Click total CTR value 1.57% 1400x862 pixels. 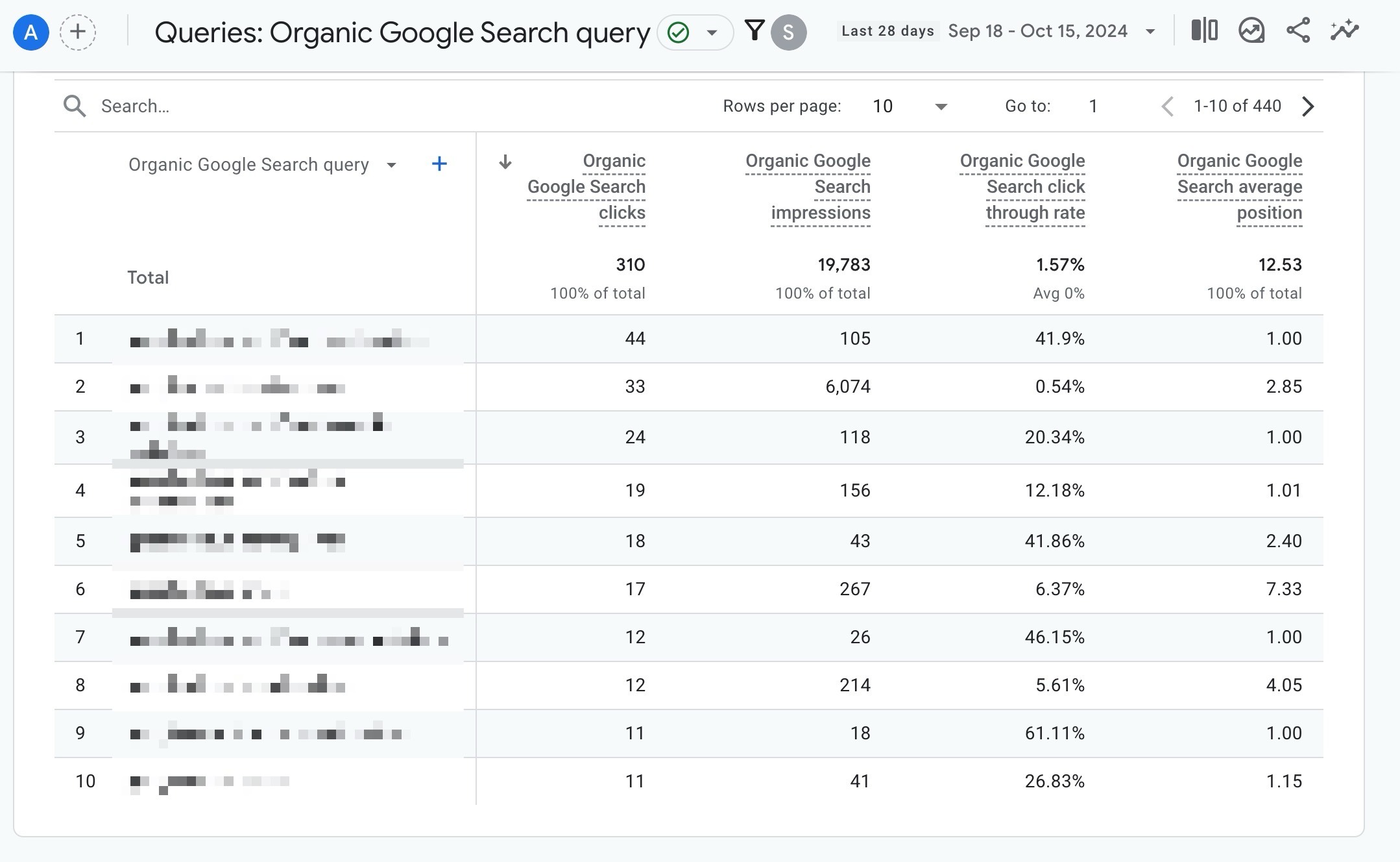point(1060,265)
